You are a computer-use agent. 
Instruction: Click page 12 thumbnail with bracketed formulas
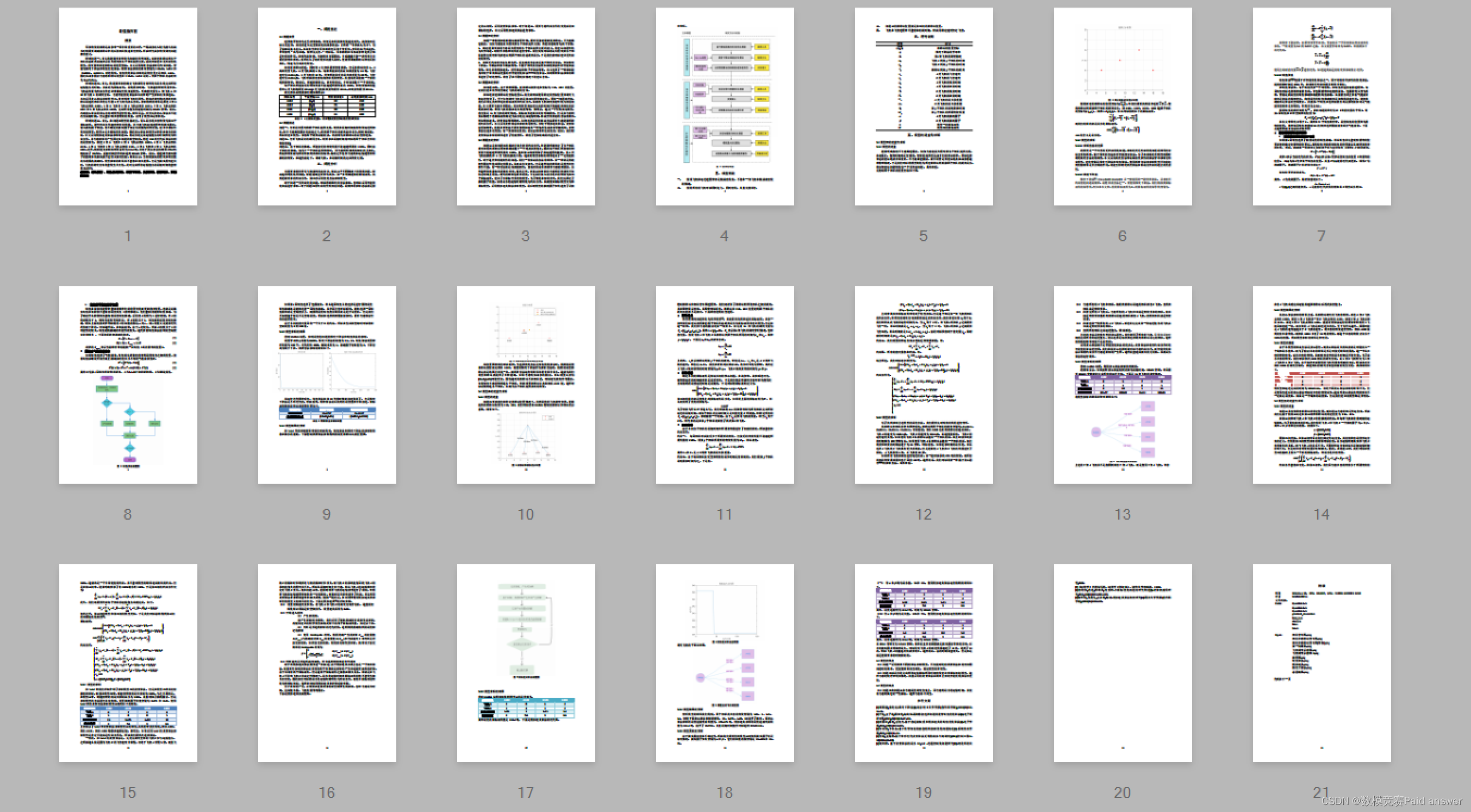(924, 384)
